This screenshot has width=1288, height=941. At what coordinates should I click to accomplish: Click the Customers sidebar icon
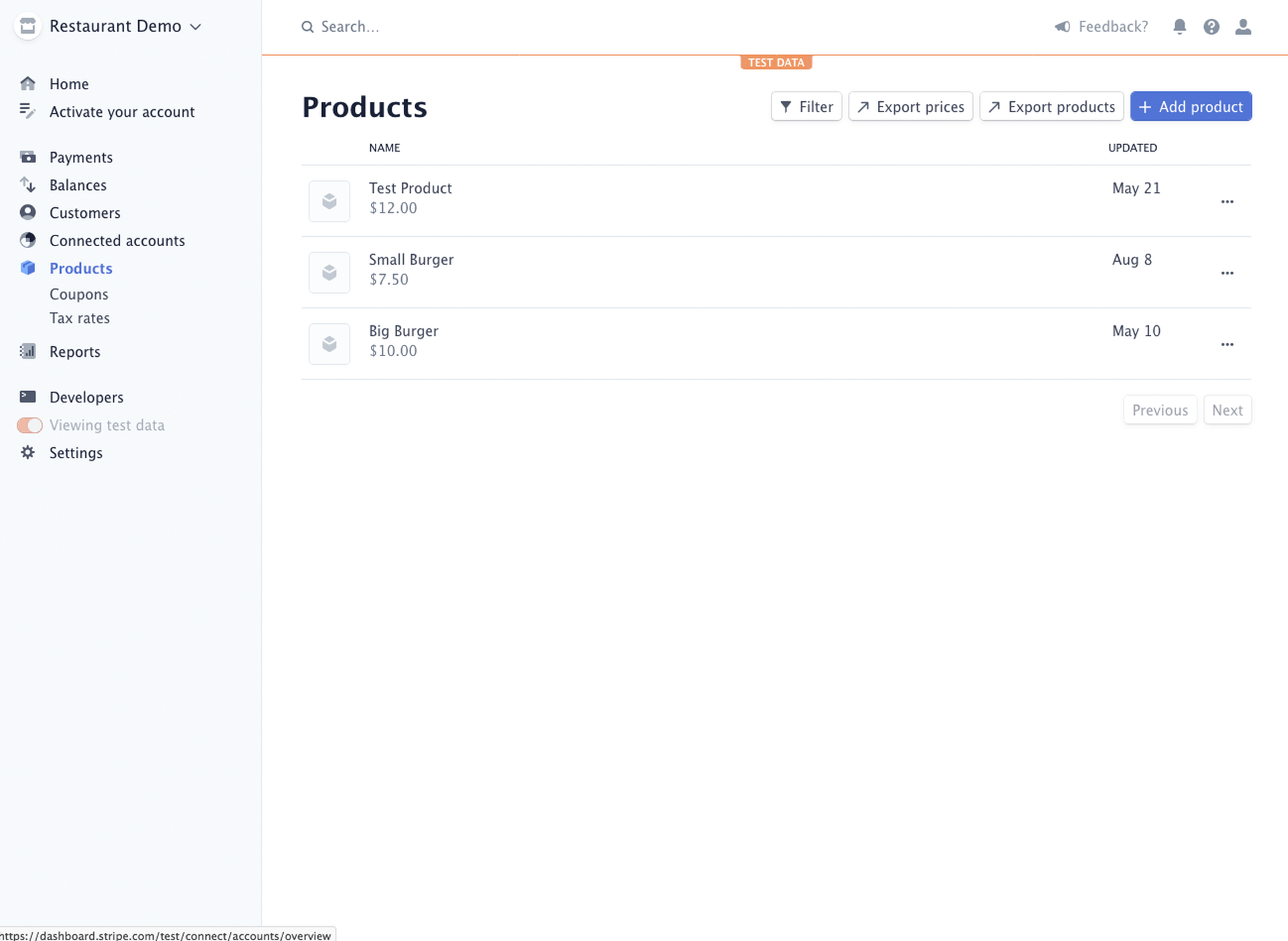tap(28, 212)
